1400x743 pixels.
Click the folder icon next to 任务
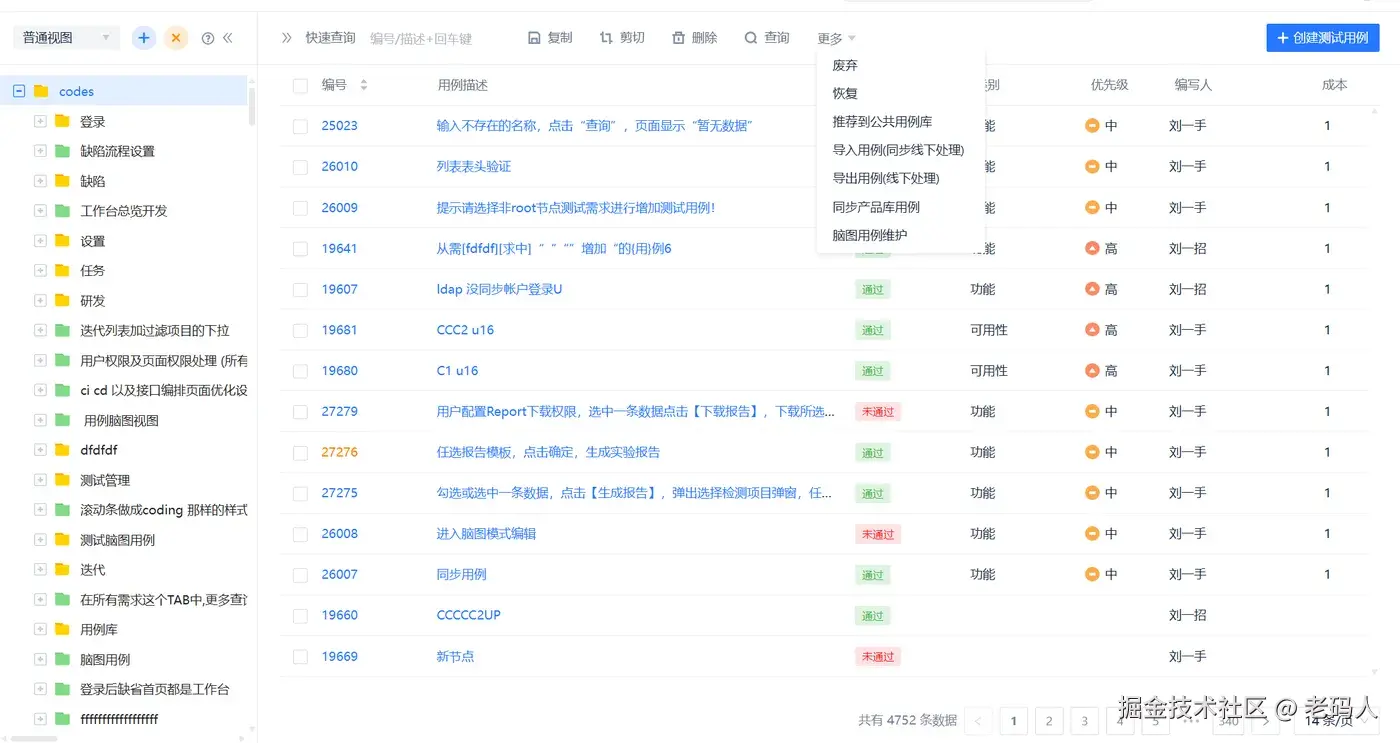[x=62, y=270]
